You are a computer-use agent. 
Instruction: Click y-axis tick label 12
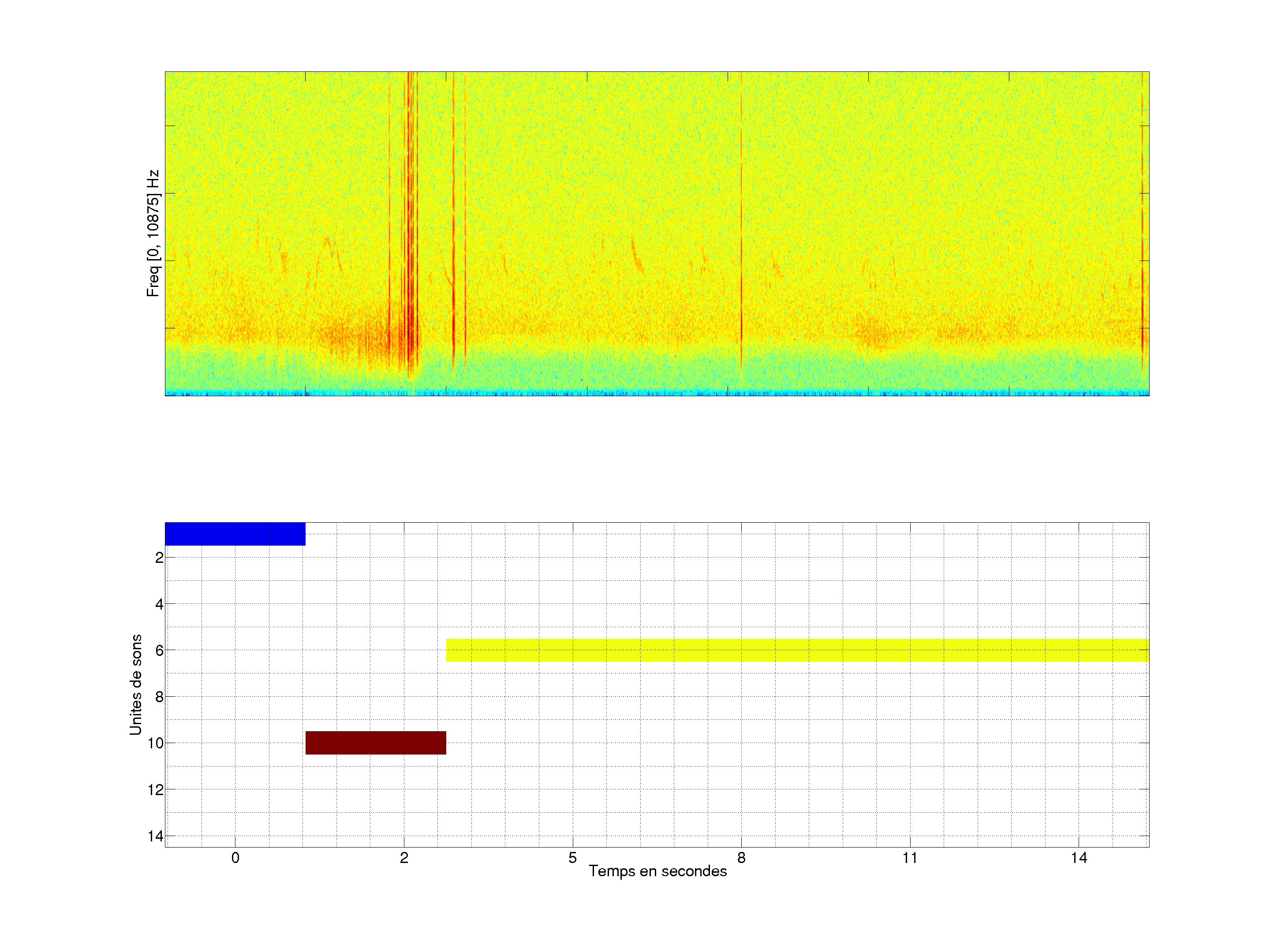(x=156, y=790)
